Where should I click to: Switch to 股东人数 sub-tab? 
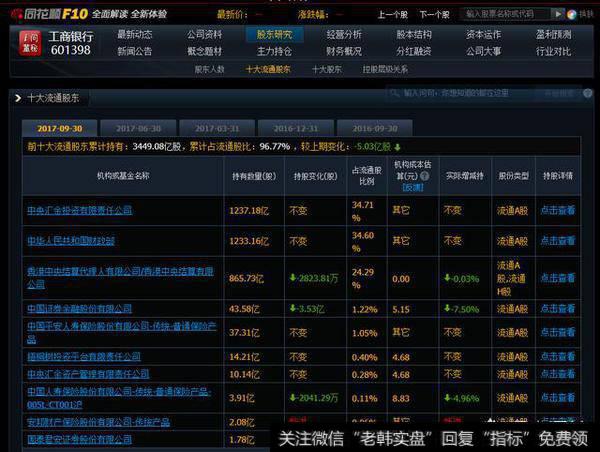pyautogui.click(x=209, y=70)
